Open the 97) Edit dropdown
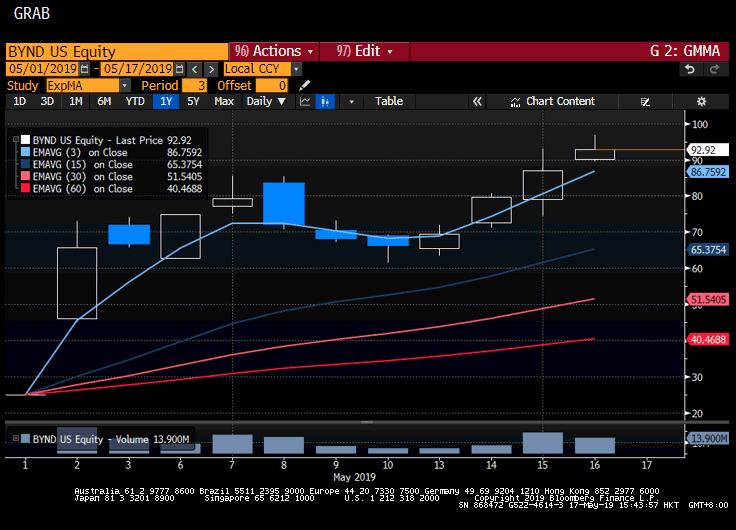The width and height of the screenshot is (736, 530). tap(364, 51)
